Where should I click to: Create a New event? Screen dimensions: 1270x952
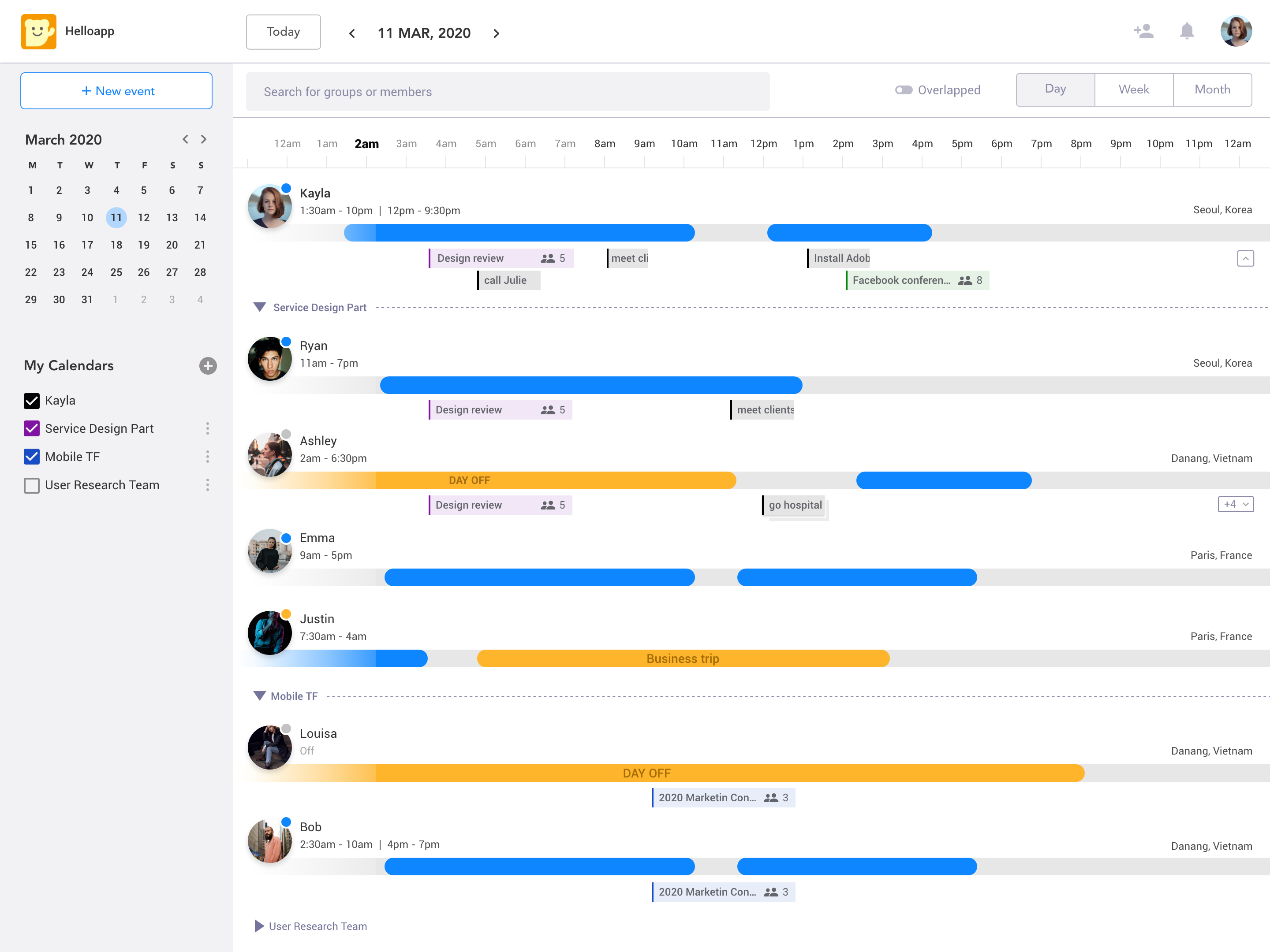pos(116,91)
